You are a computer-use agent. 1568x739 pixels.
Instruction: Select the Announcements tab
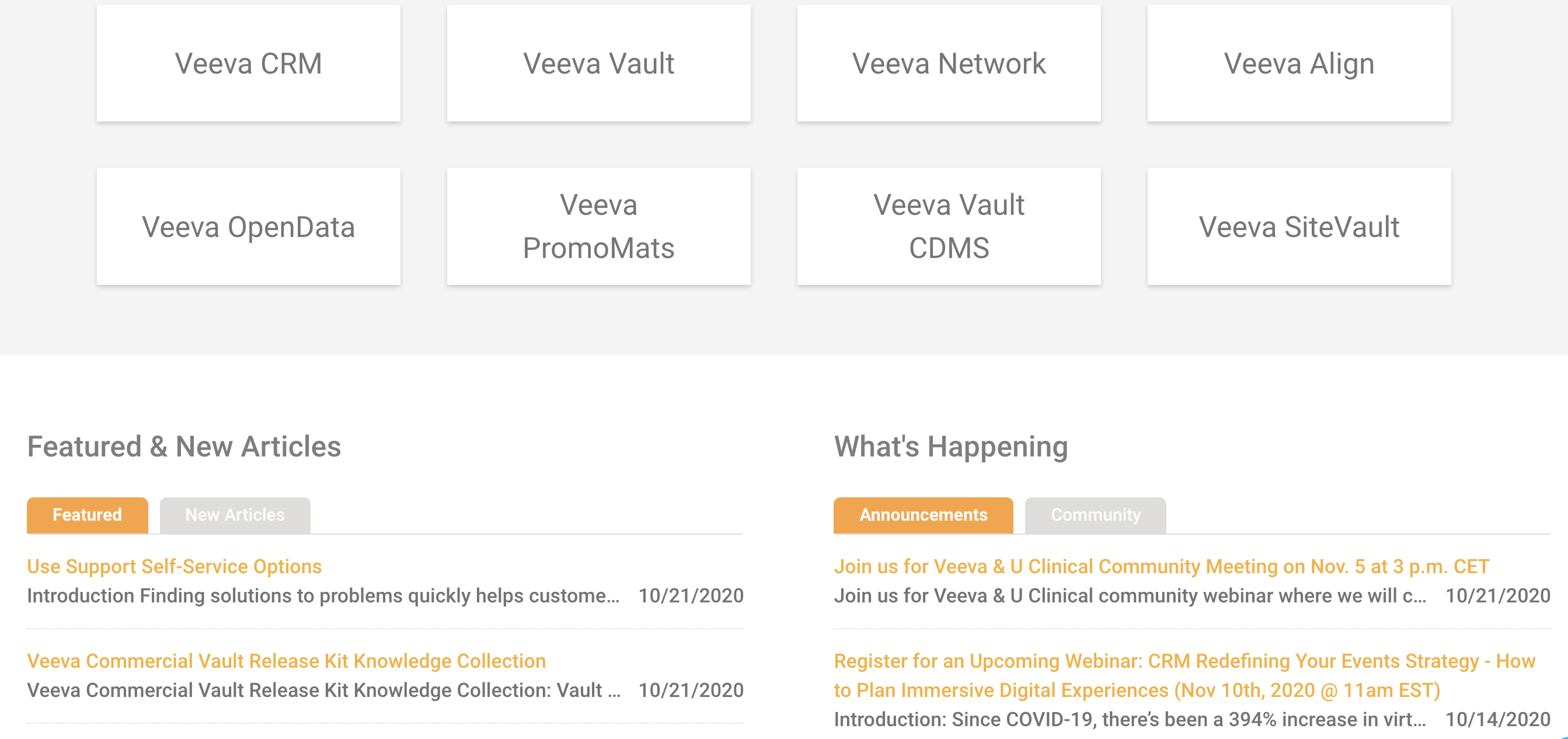click(x=923, y=515)
